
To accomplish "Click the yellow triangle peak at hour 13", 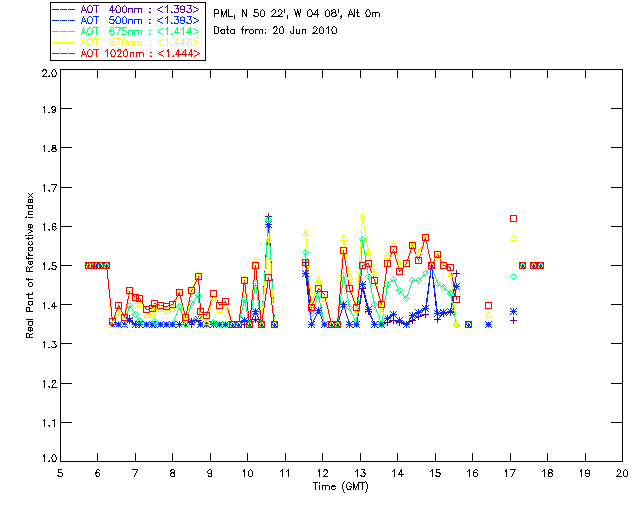I will (x=362, y=217).
